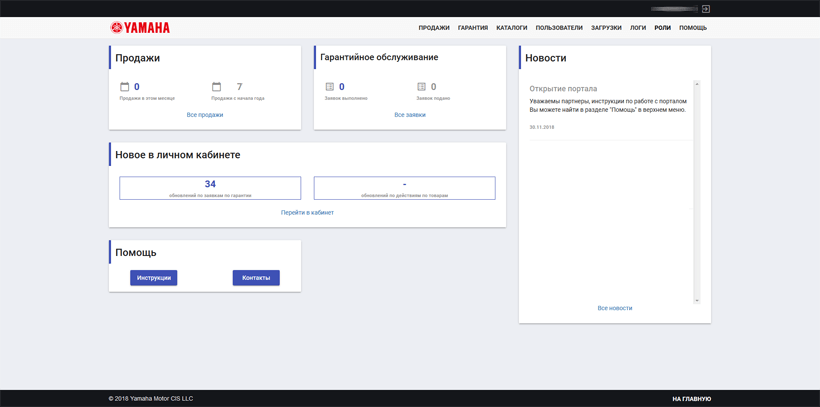Click list icon next to submitted requests

coord(421,87)
